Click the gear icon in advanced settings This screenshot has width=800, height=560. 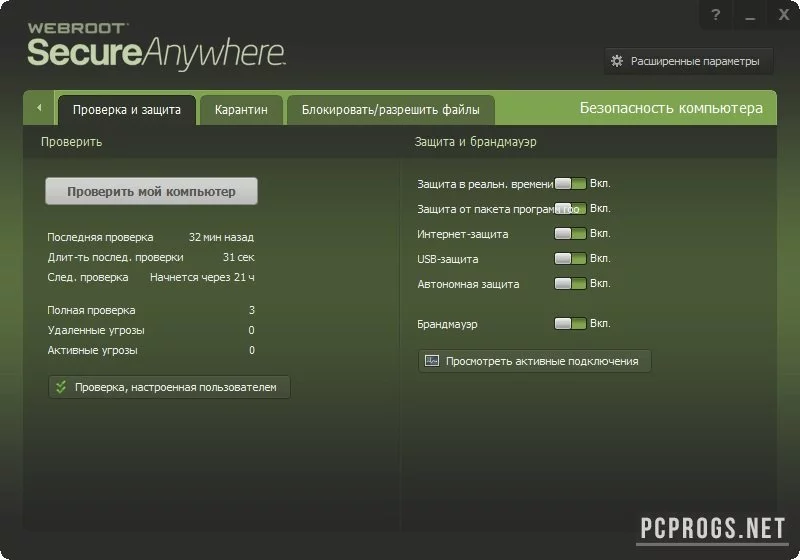pyautogui.click(x=617, y=61)
